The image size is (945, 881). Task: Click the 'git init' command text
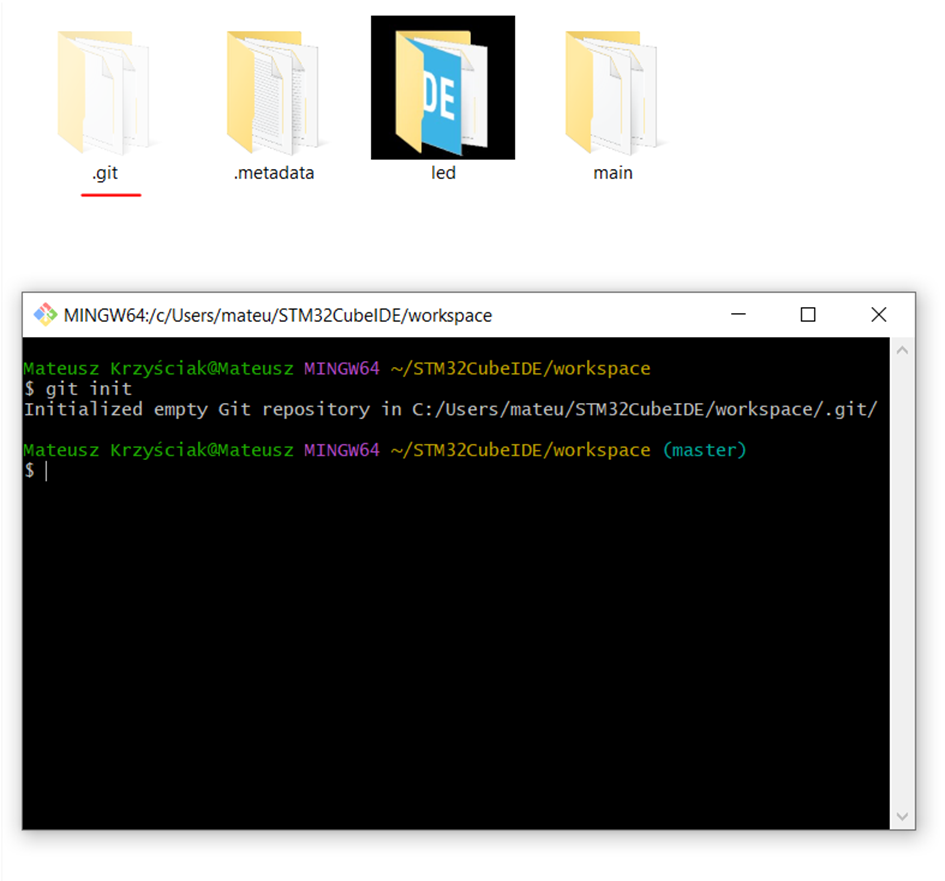click(88, 389)
